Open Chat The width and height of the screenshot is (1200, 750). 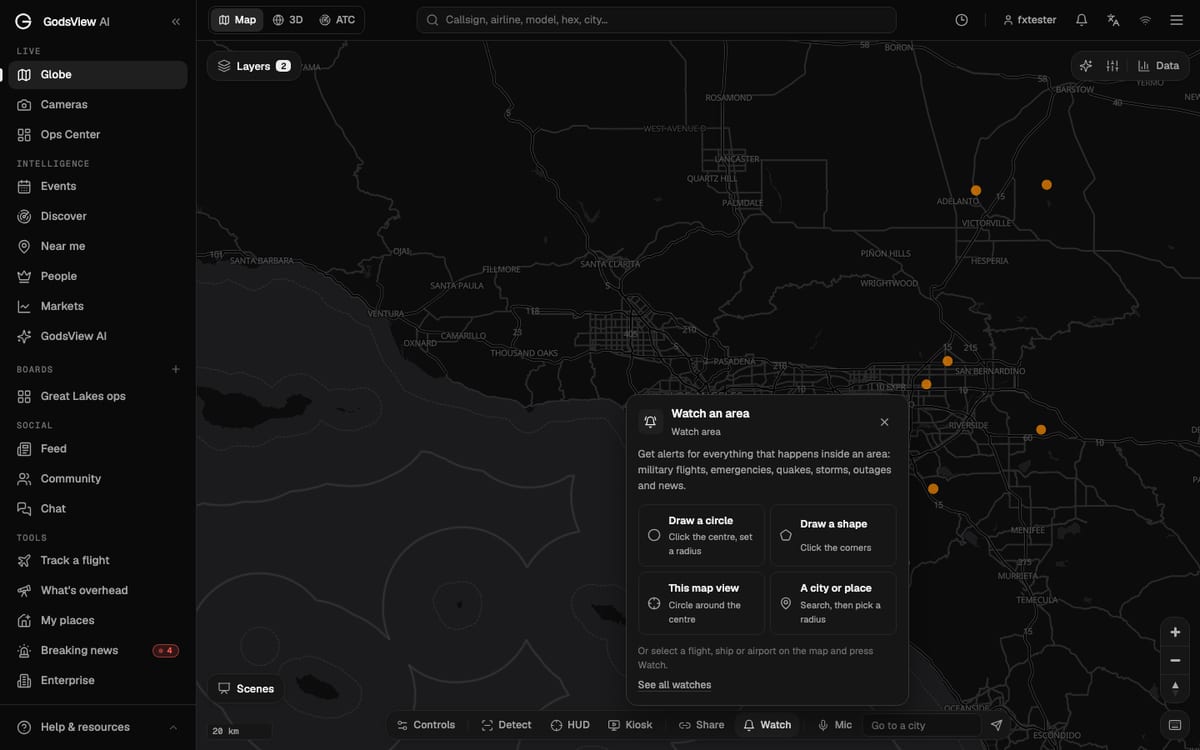click(98, 509)
